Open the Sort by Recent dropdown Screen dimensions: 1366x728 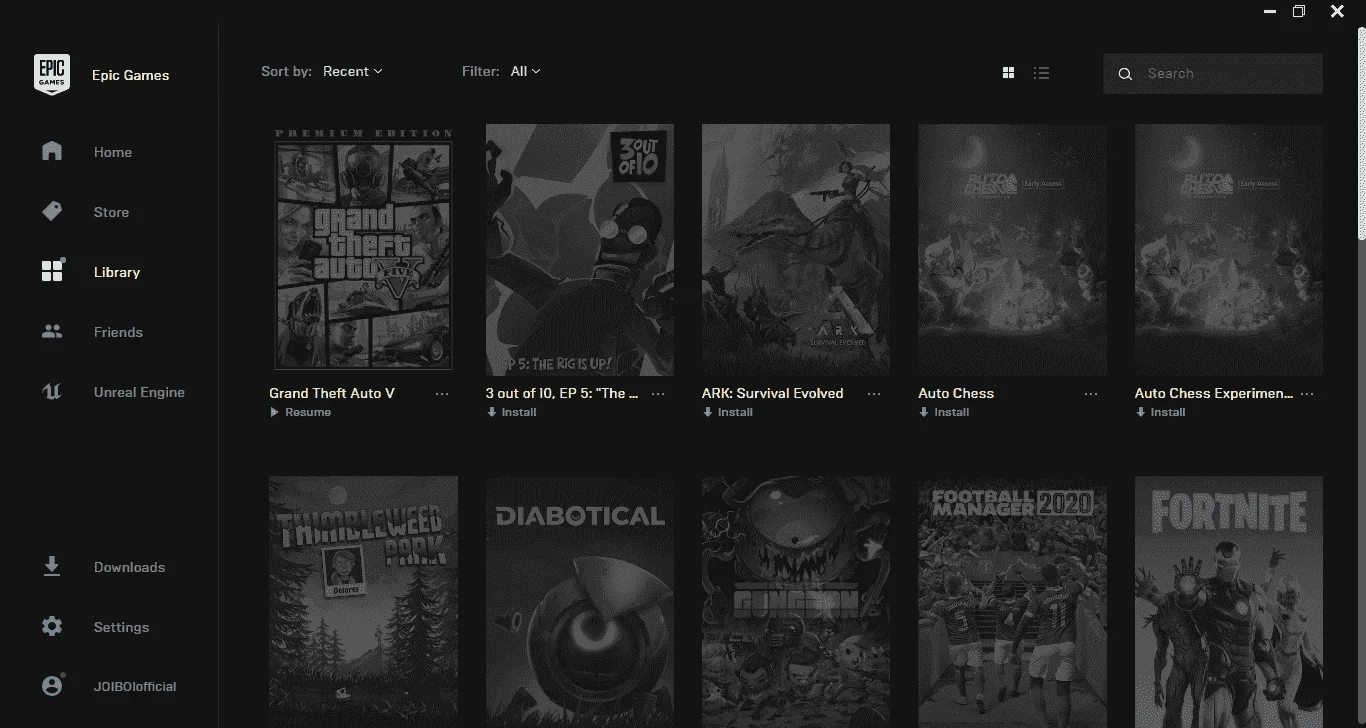[353, 71]
